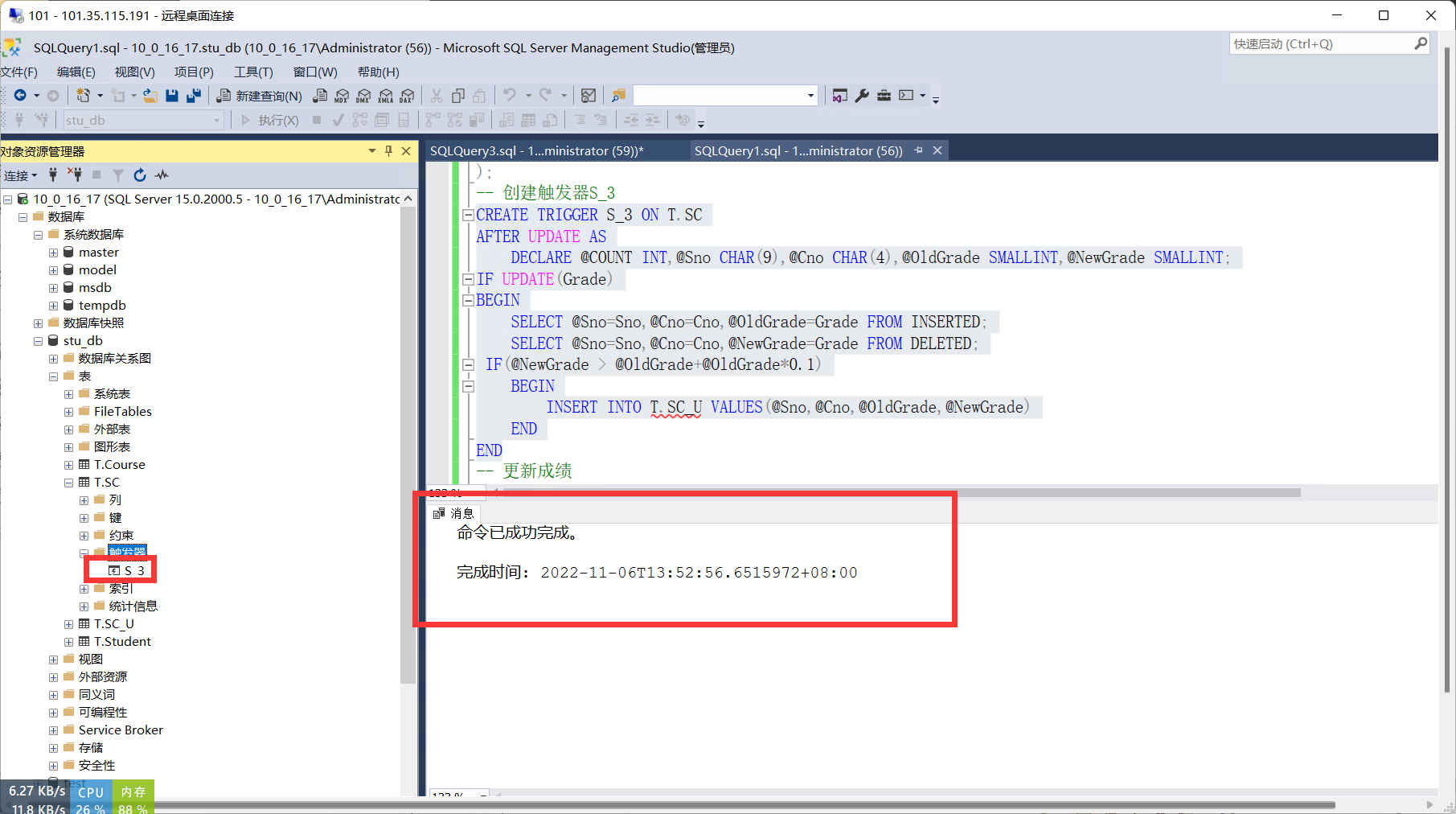Click the Disconnect icon in Object Explorer
The height and width of the screenshot is (814, 1456).
coord(75,175)
